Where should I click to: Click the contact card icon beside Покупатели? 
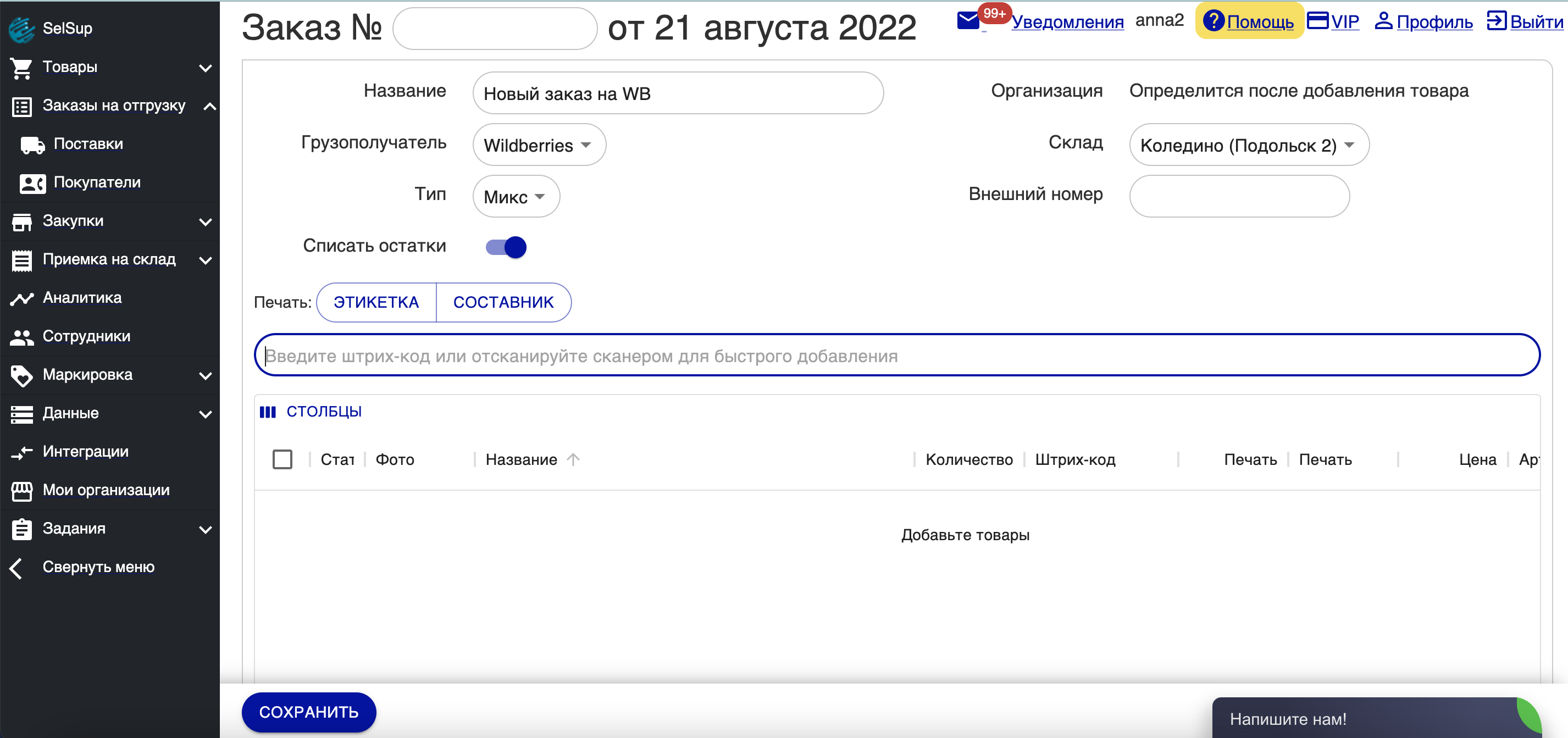click(32, 183)
